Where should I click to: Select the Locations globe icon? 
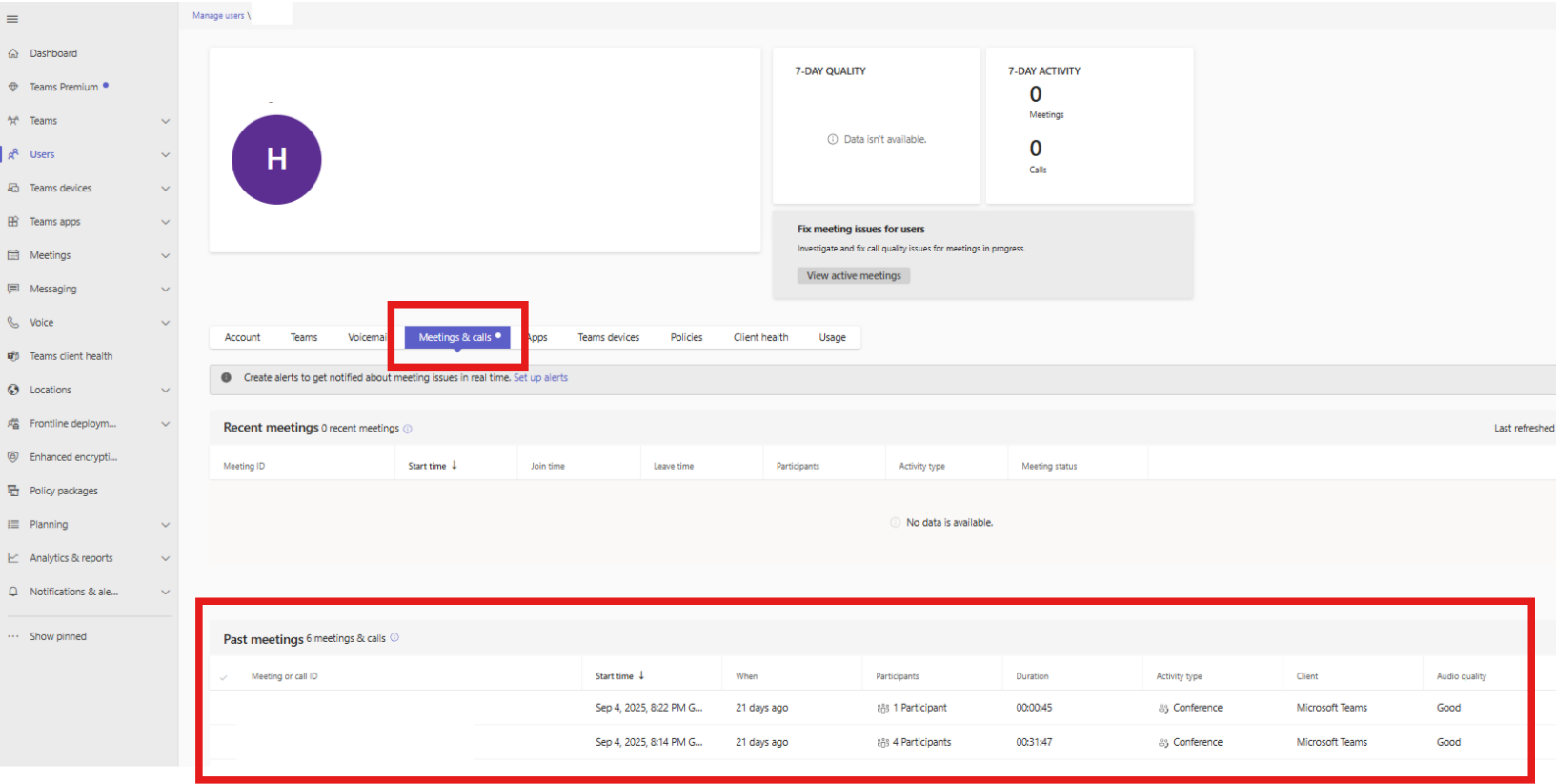(13, 390)
